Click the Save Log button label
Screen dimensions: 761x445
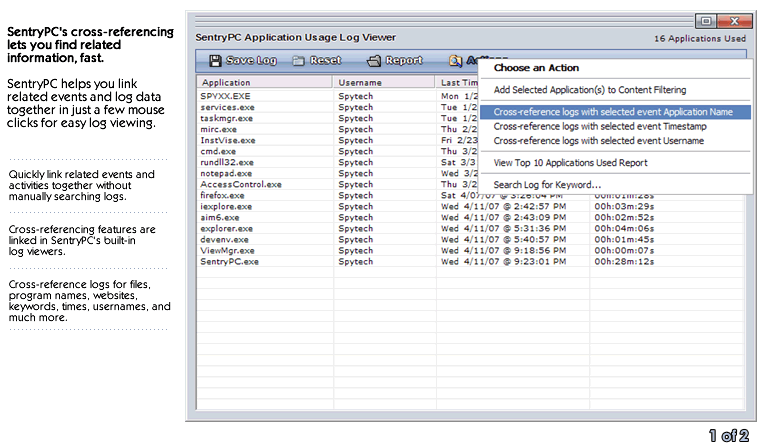coord(251,60)
